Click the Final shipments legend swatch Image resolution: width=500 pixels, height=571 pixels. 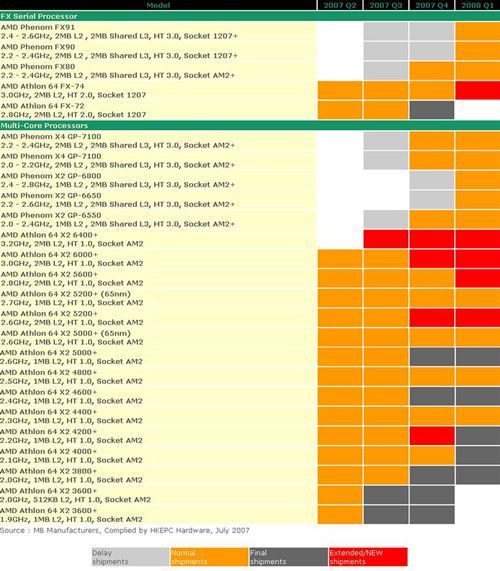(x=289, y=557)
